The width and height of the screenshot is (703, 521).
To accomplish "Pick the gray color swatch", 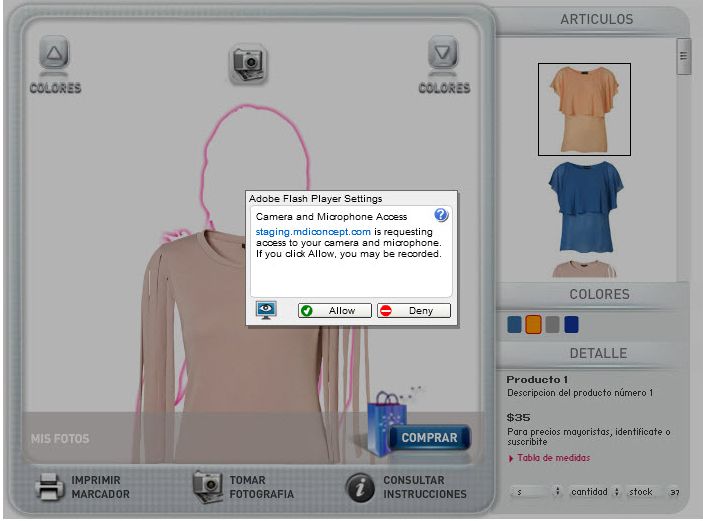I will 552,324.
